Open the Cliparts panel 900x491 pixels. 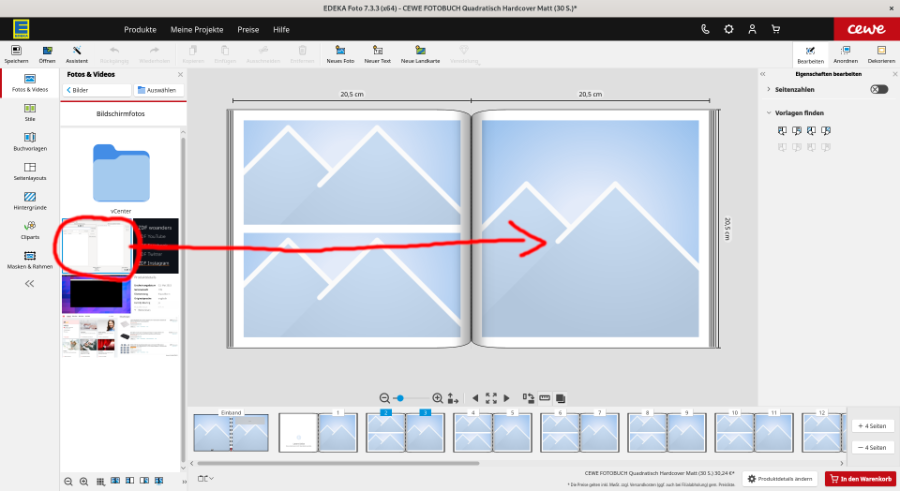coord(30,230)
